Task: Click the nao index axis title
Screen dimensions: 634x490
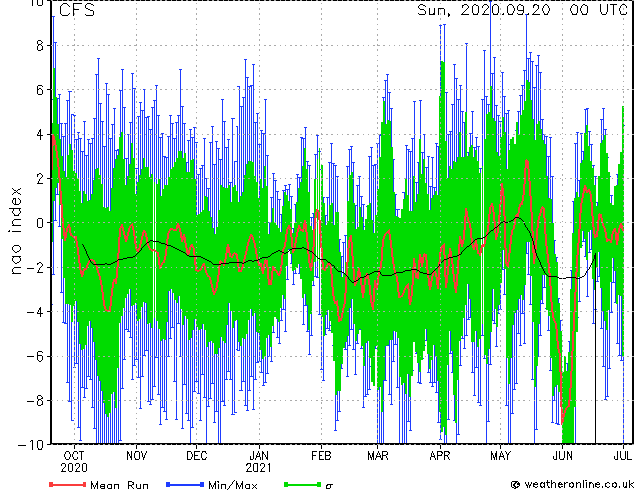Action: (x=15, y=231)
